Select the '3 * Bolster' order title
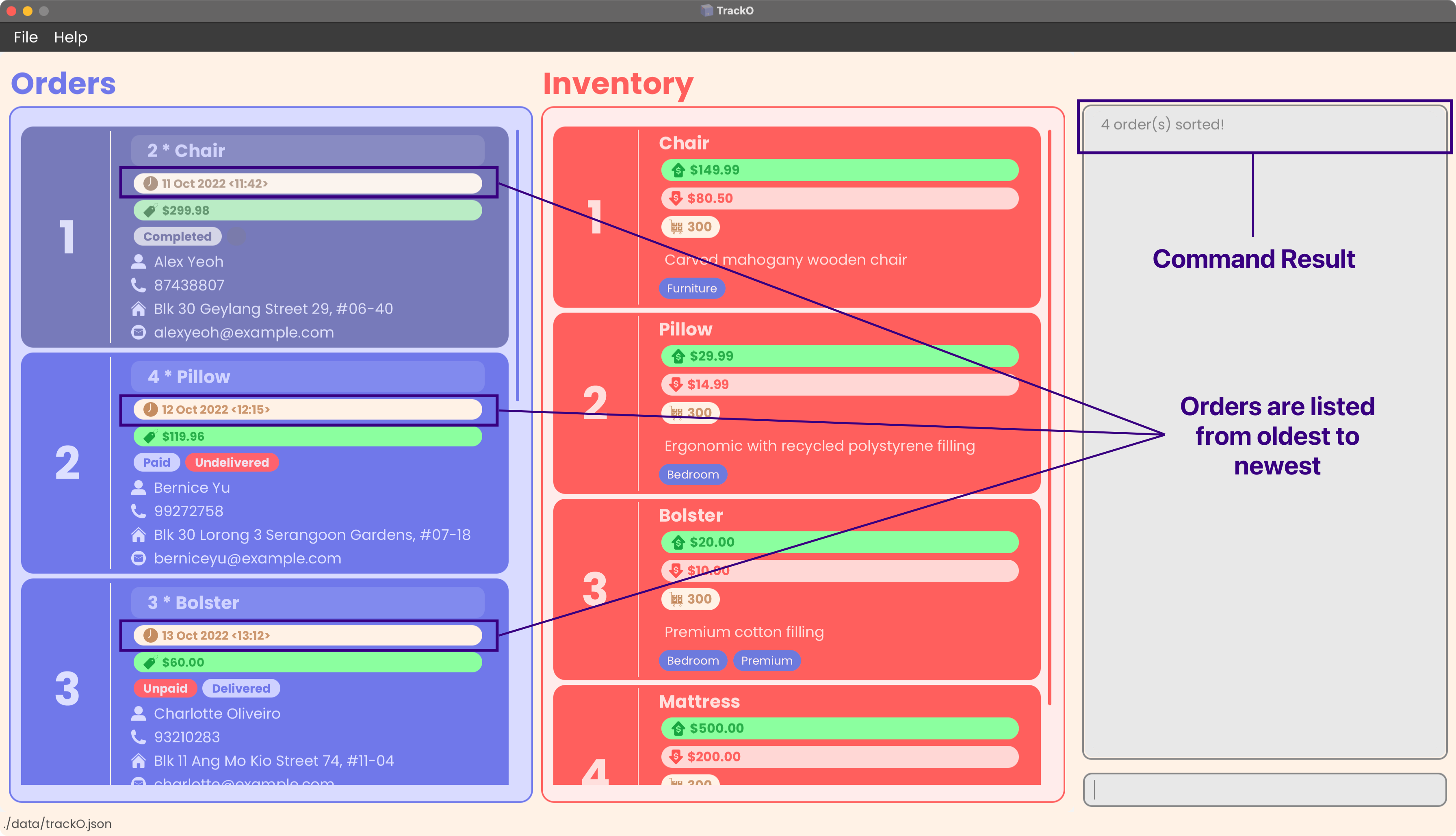Viewport: 1456px width, 836px height. [193, 602]
